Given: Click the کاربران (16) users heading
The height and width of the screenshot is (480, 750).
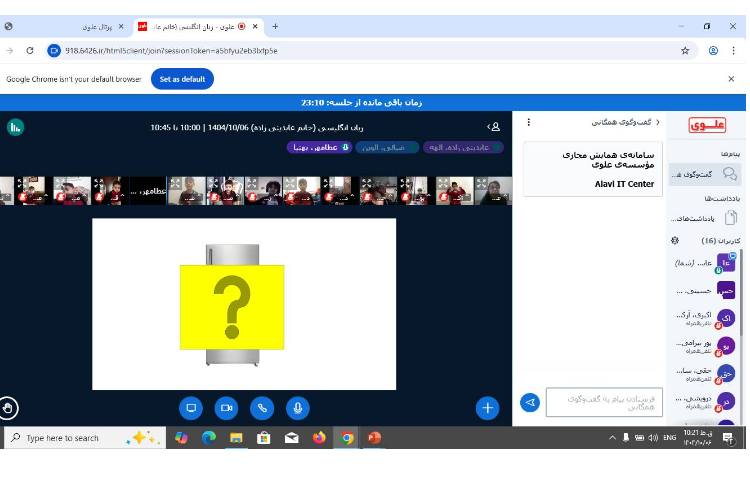Looking at the screenshot, I should coord(720,240).
